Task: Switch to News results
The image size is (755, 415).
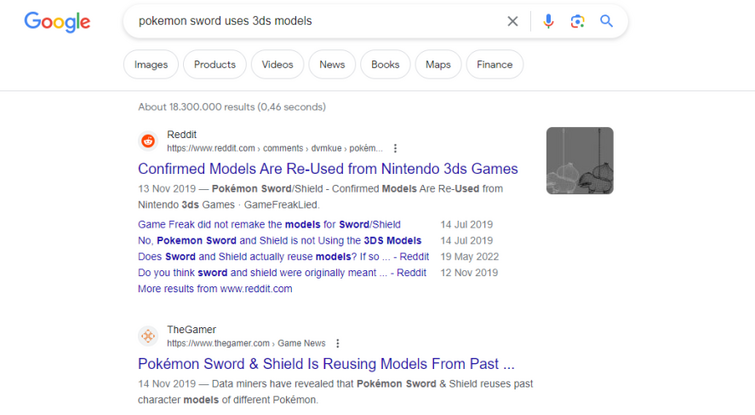Action: [x=332, y=65]
